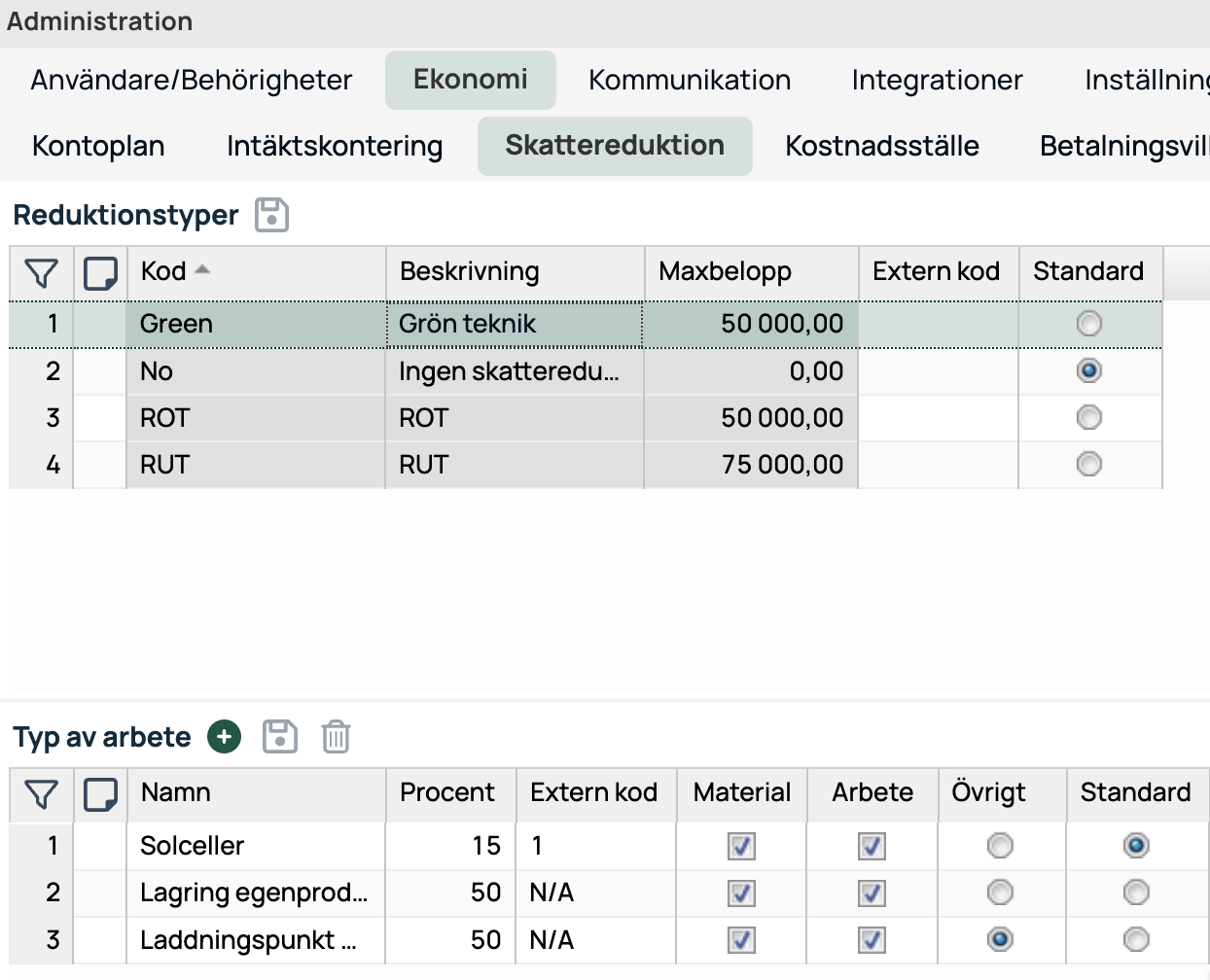Select the ROT reduction type row

pos(586,418)
